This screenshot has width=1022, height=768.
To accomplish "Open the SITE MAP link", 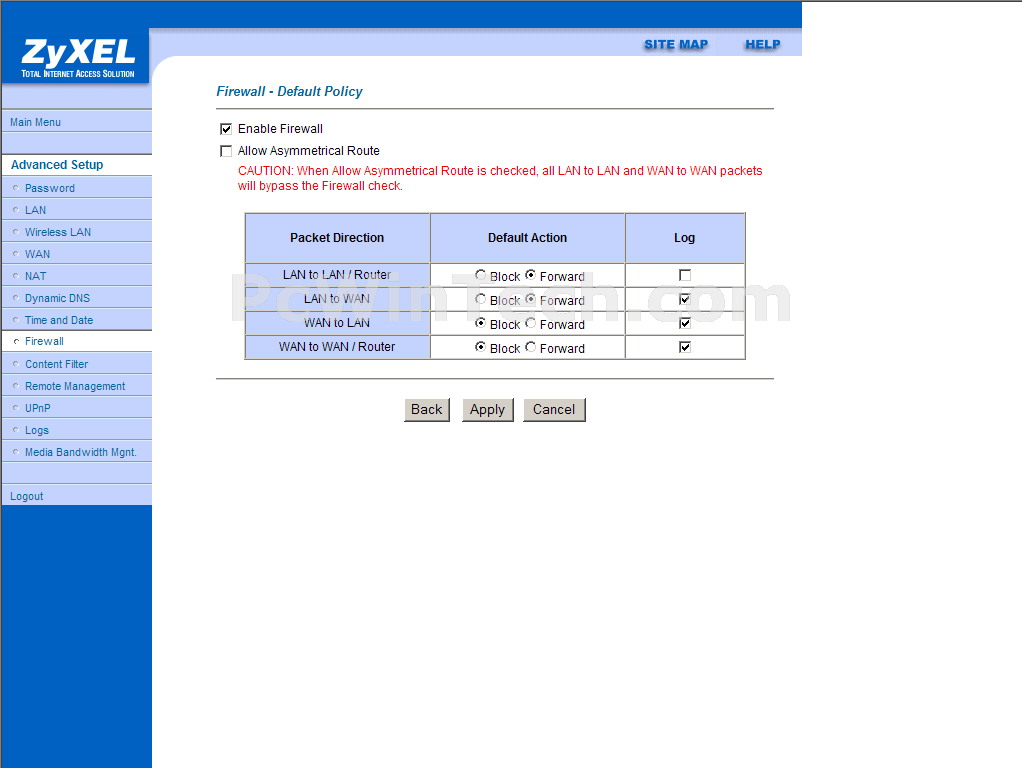I will coord(676,44).
